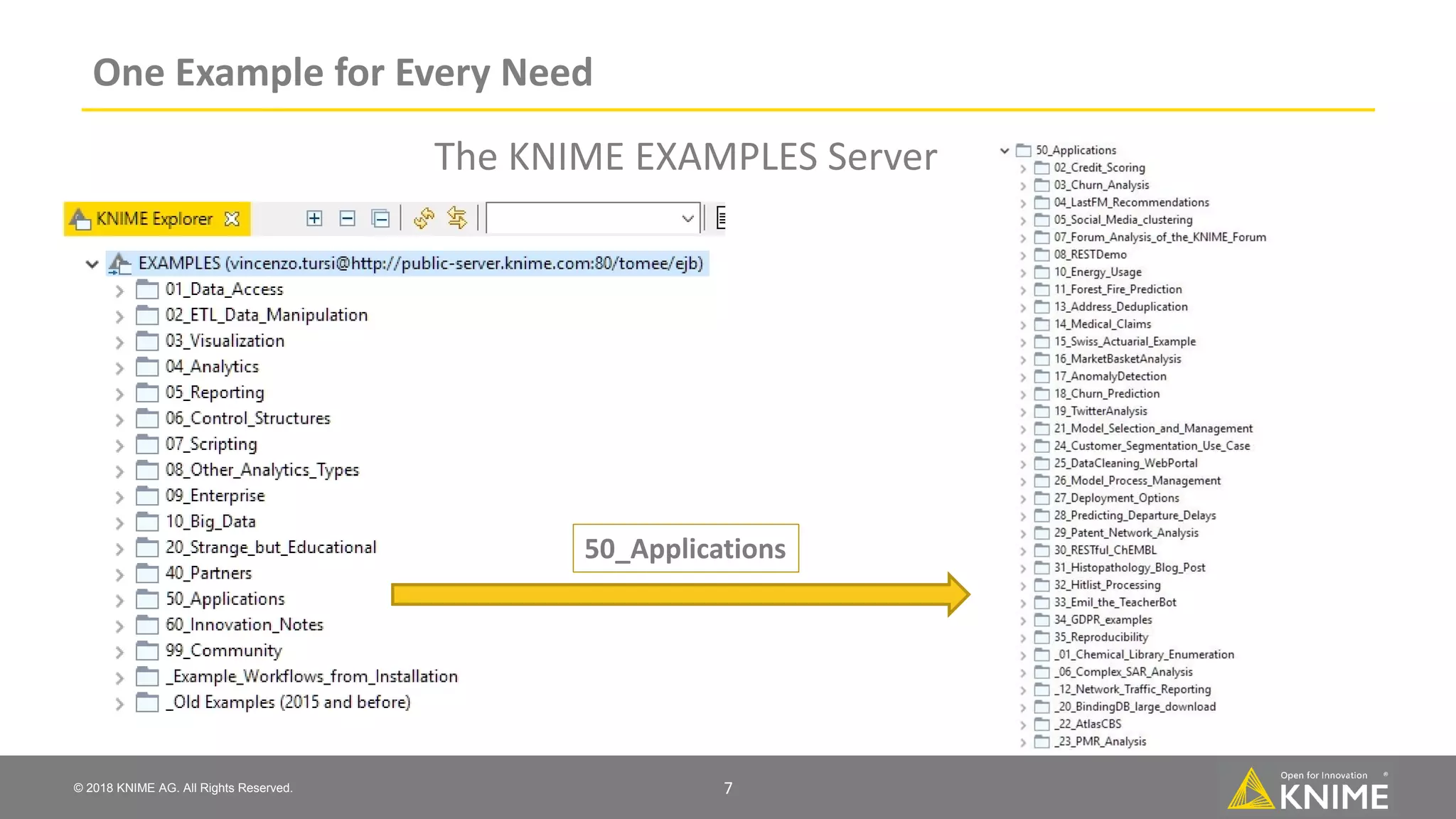Click the Refresh view icon

pos(424,218)
